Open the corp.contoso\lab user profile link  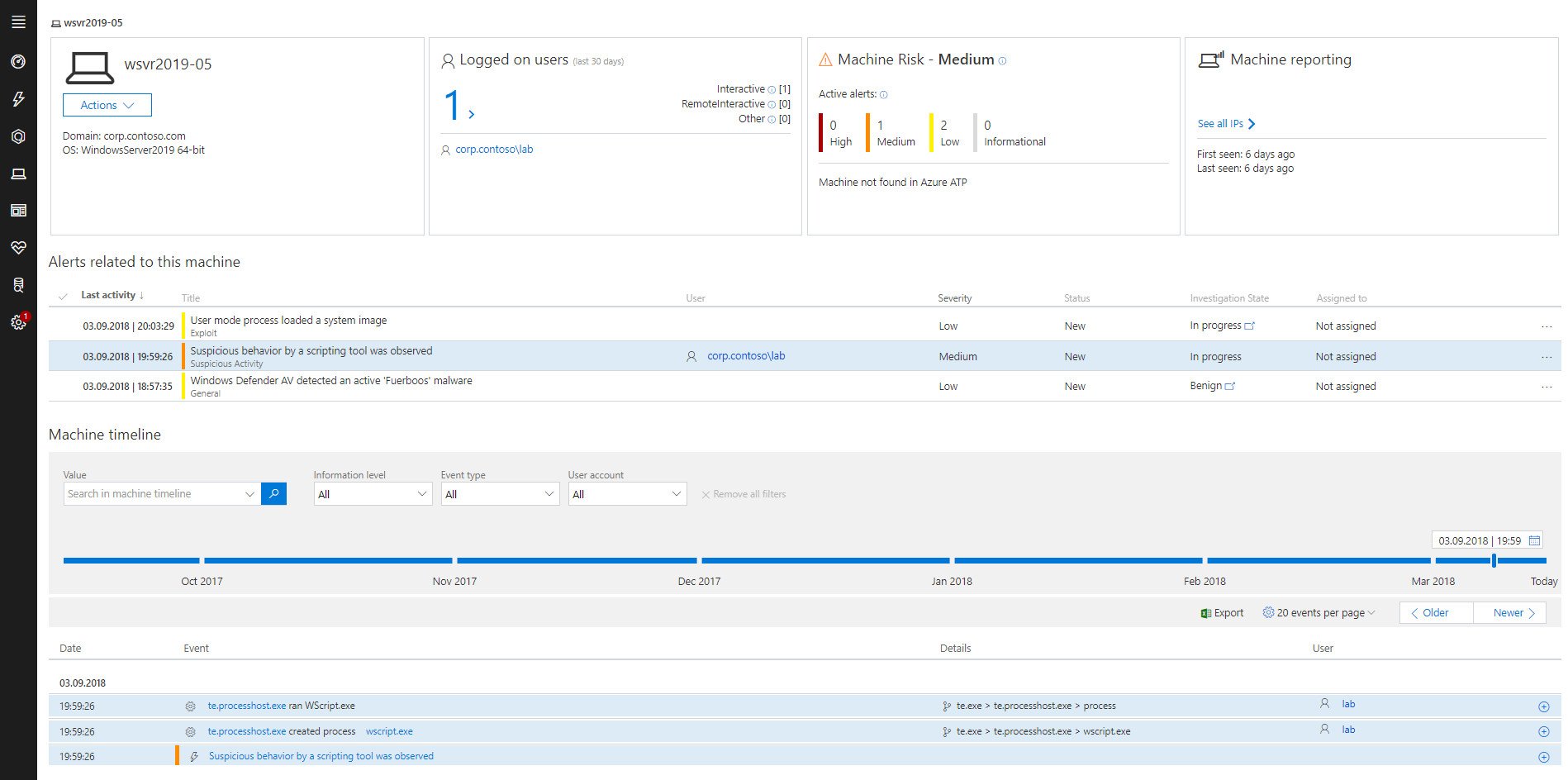tap(494, 150)
